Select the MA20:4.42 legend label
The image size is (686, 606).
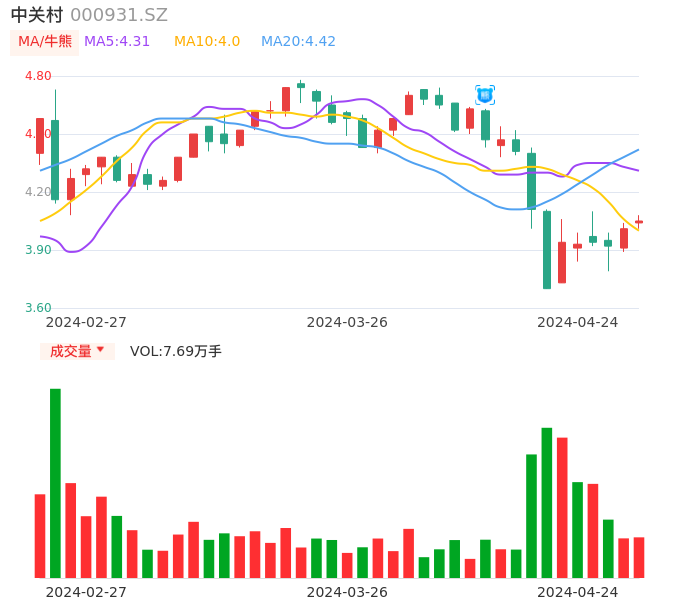click(298, 42)
